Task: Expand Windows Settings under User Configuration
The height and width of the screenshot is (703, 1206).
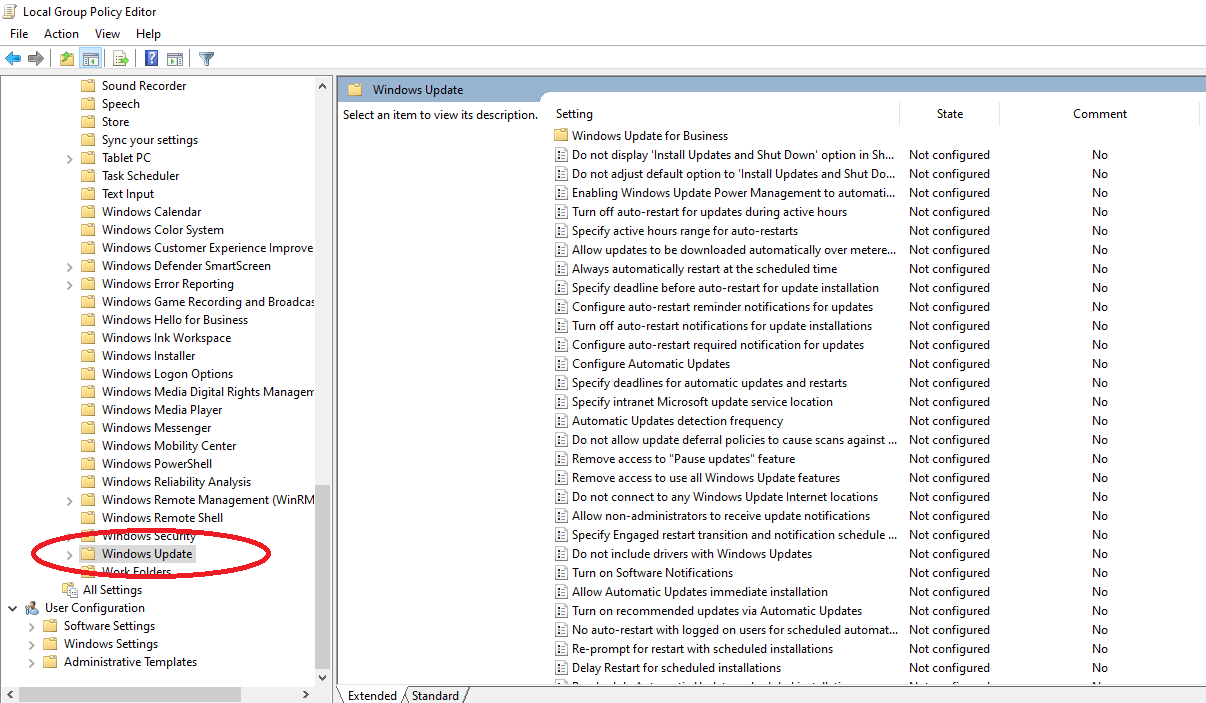Action: click(31, 644)
